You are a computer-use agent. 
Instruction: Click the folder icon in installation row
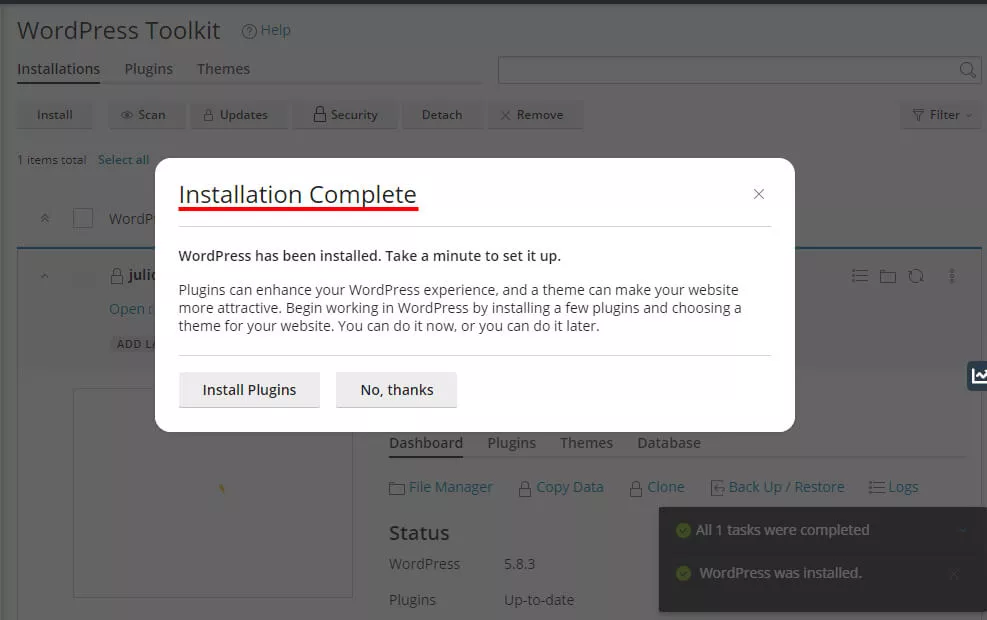(x=888, y=276)
